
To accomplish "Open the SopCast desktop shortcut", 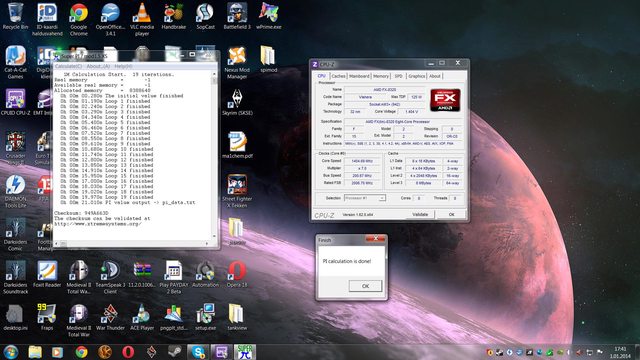I will point(205,16).
